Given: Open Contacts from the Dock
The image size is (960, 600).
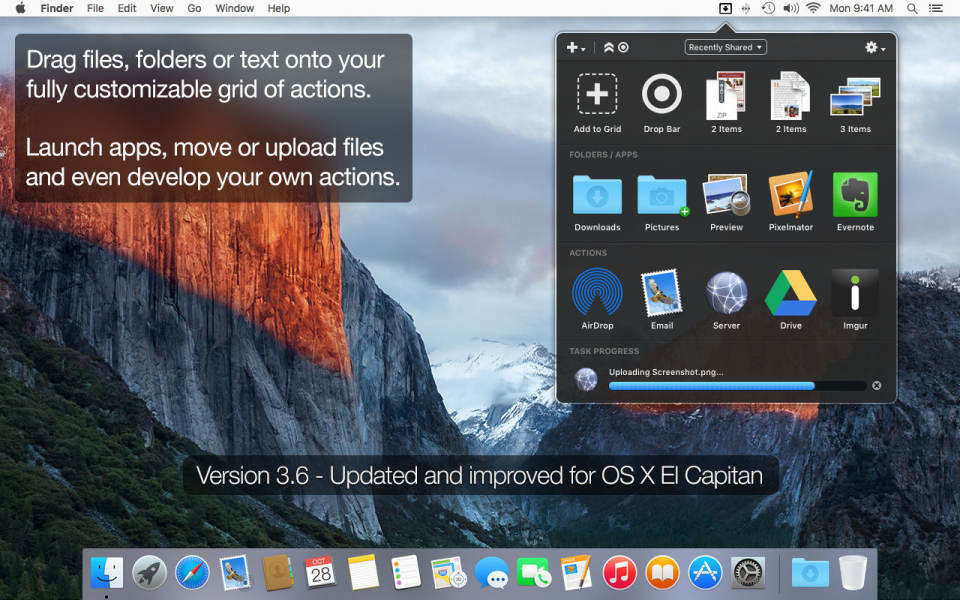Looking at the screenshot, I should 277,572.
